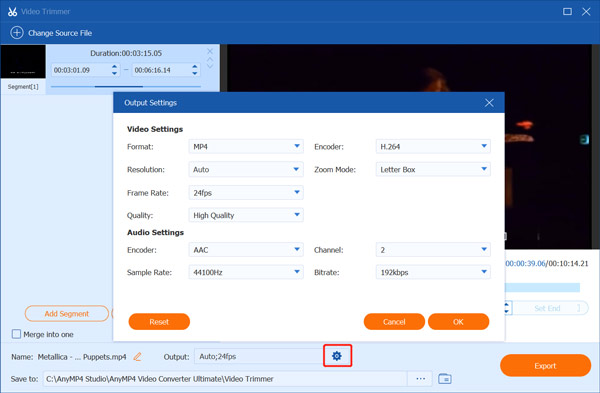This screenshot has height=393, width=600.
Task: Open the Channel dropdown showing 2
Action: click(433, 250)
